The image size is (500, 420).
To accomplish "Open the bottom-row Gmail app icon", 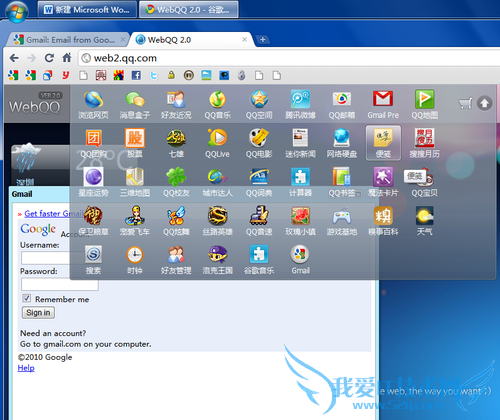I will pyautogui.click(x=300, y=260).
